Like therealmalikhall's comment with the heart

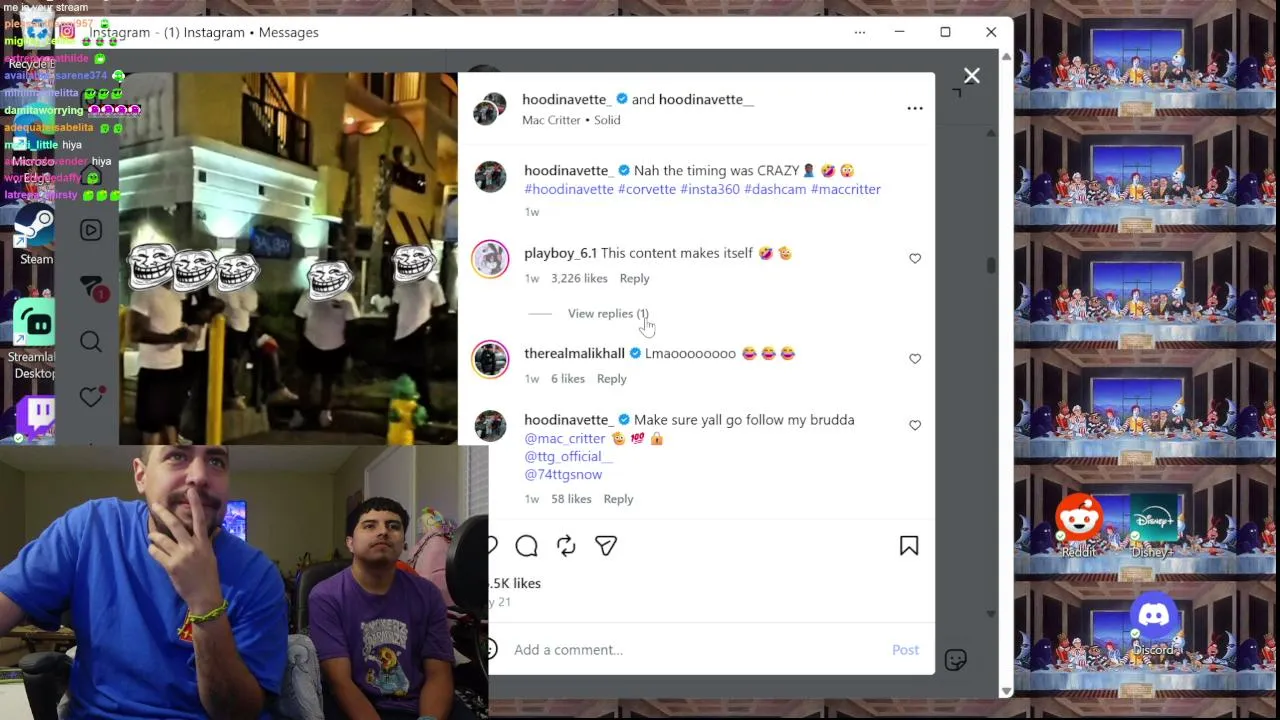point(915,359)
